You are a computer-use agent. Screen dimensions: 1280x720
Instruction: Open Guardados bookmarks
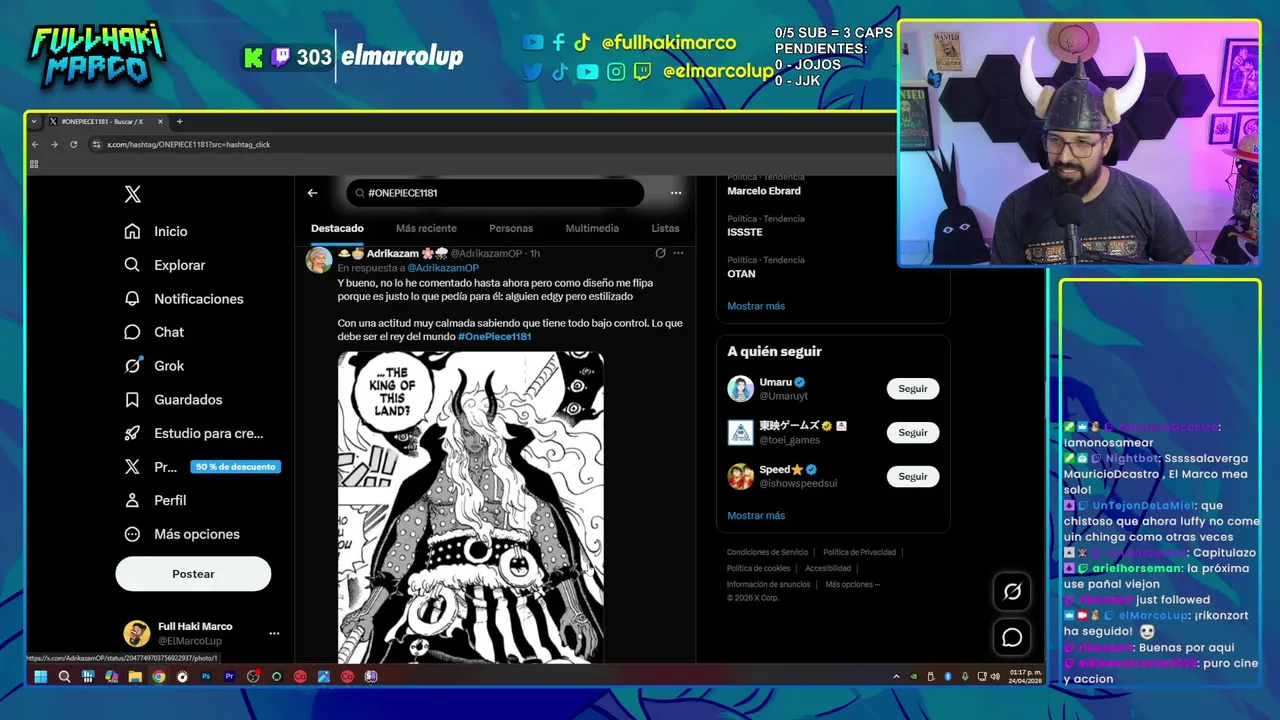[174, 400]
